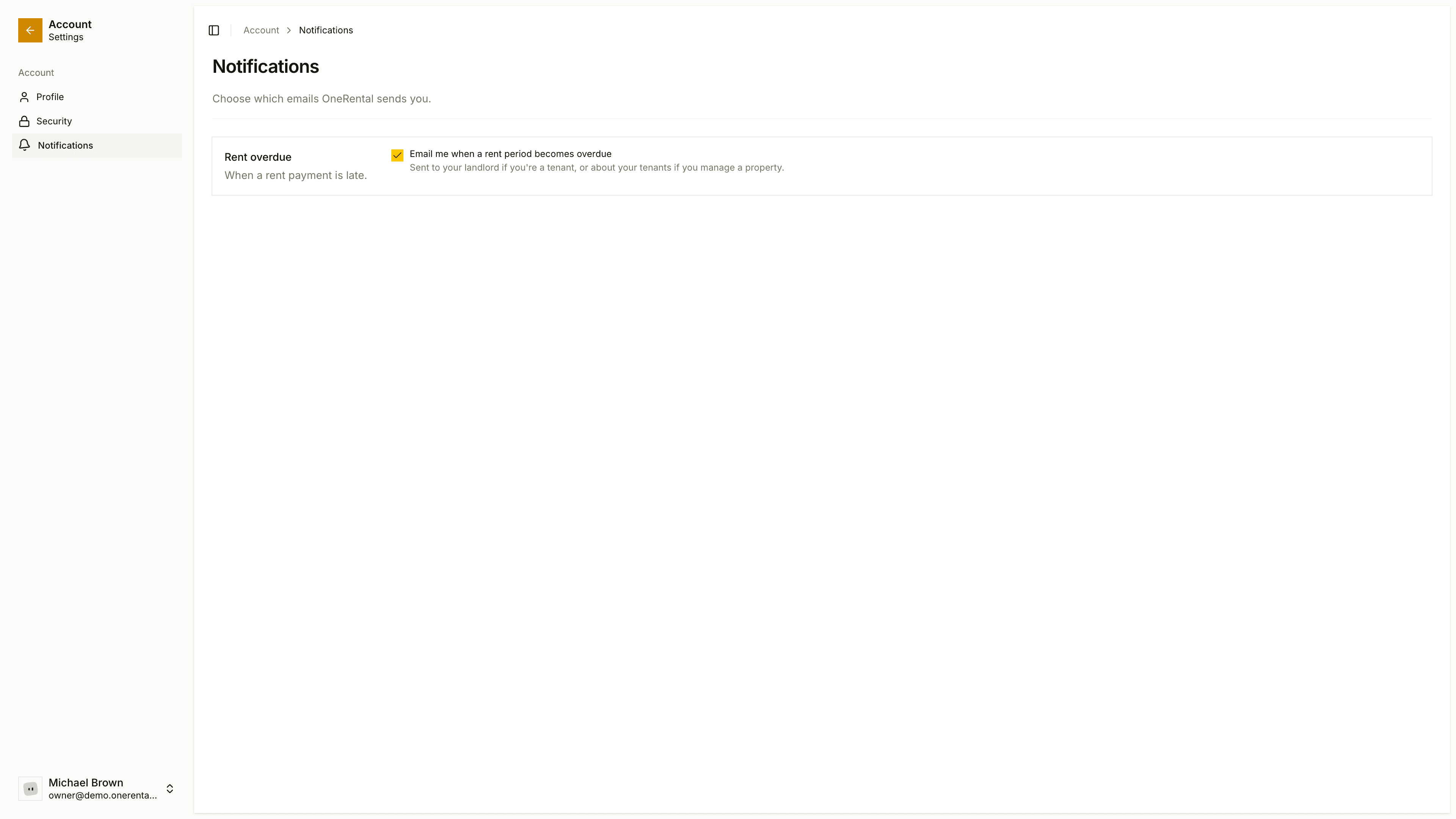Click the 'Rent overdue' section heading
Screen dimensions: 1456x819
click(x=258, y=157)
